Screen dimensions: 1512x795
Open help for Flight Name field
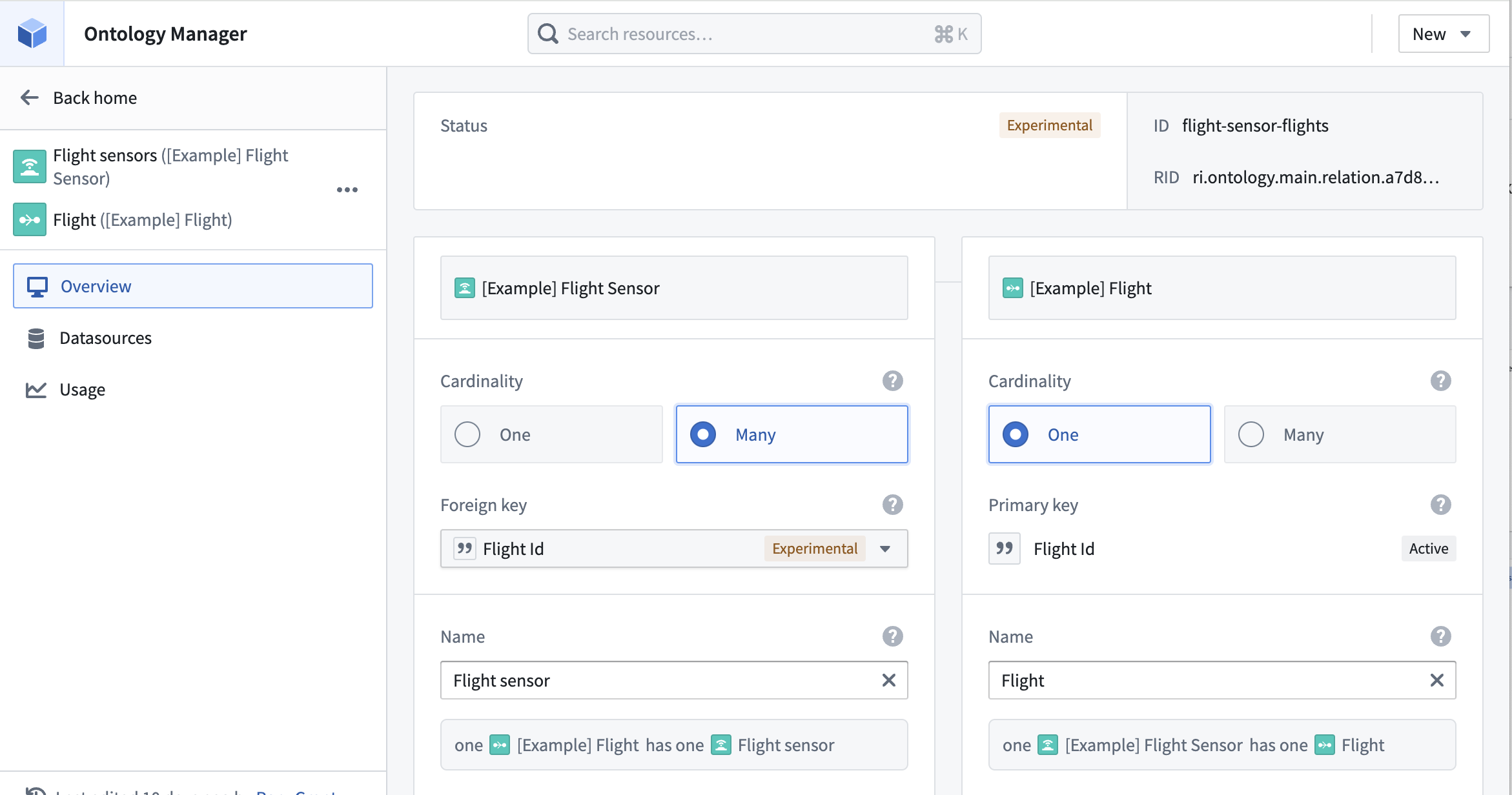tap(1440, 636)
